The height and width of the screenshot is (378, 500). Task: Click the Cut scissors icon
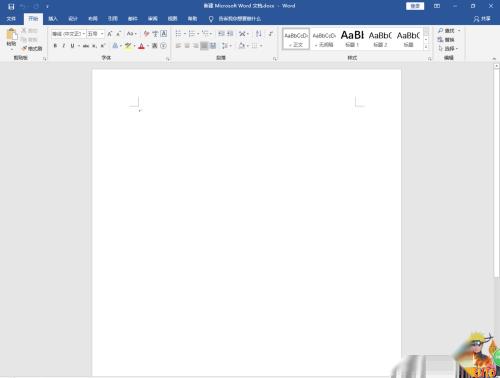coord(24,31)
